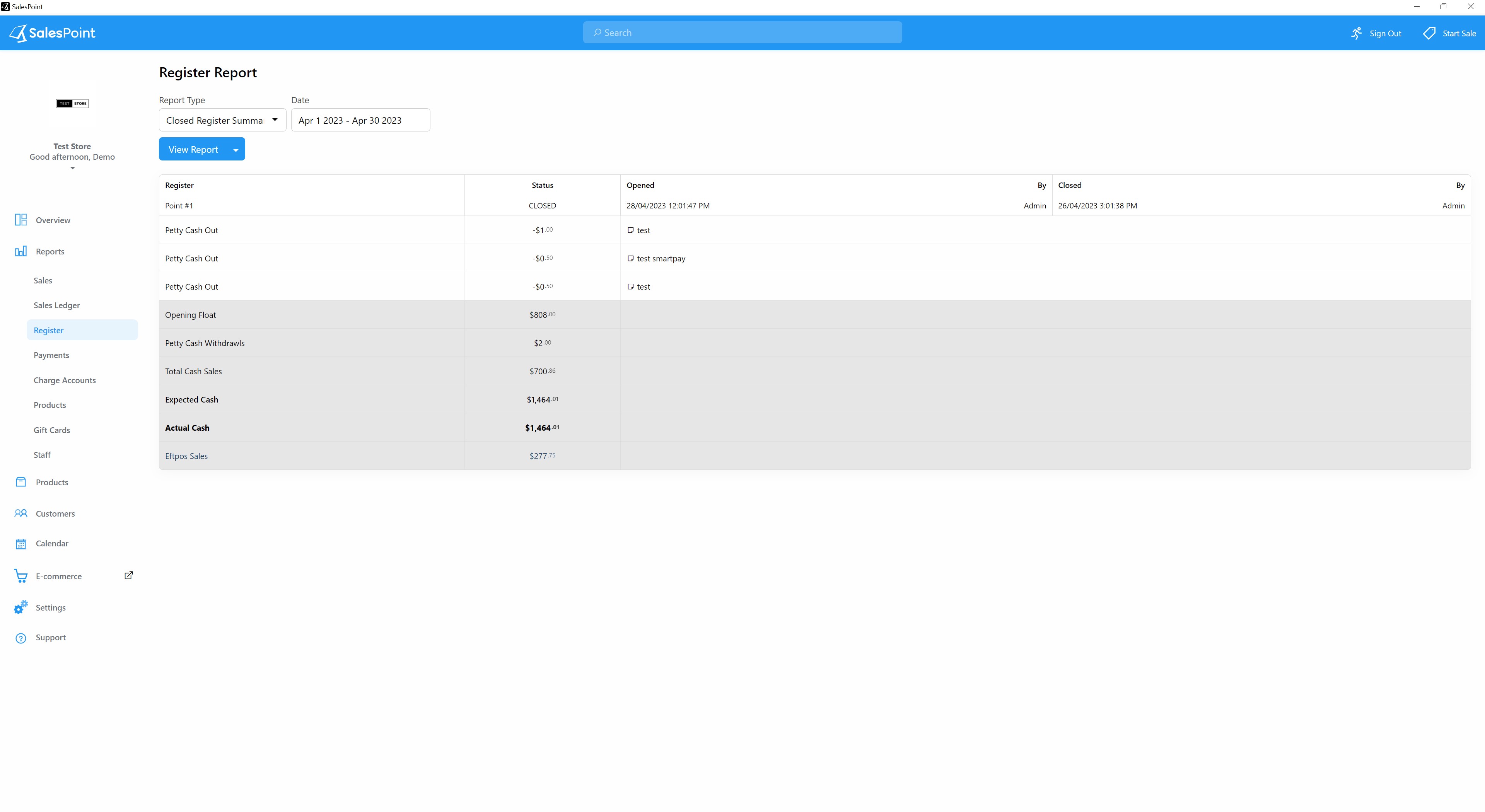The height and width of the screenshot is (812, 1485).
Task: Click the Eftpos Sales link
Action: [186, 456]
